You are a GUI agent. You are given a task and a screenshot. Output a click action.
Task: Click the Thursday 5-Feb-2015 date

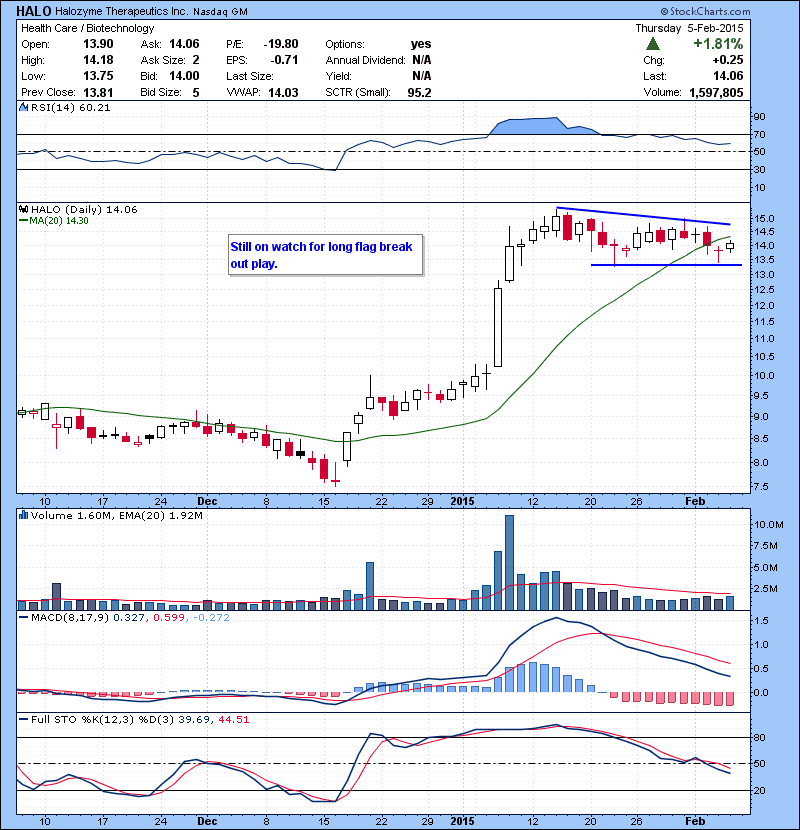689,28
